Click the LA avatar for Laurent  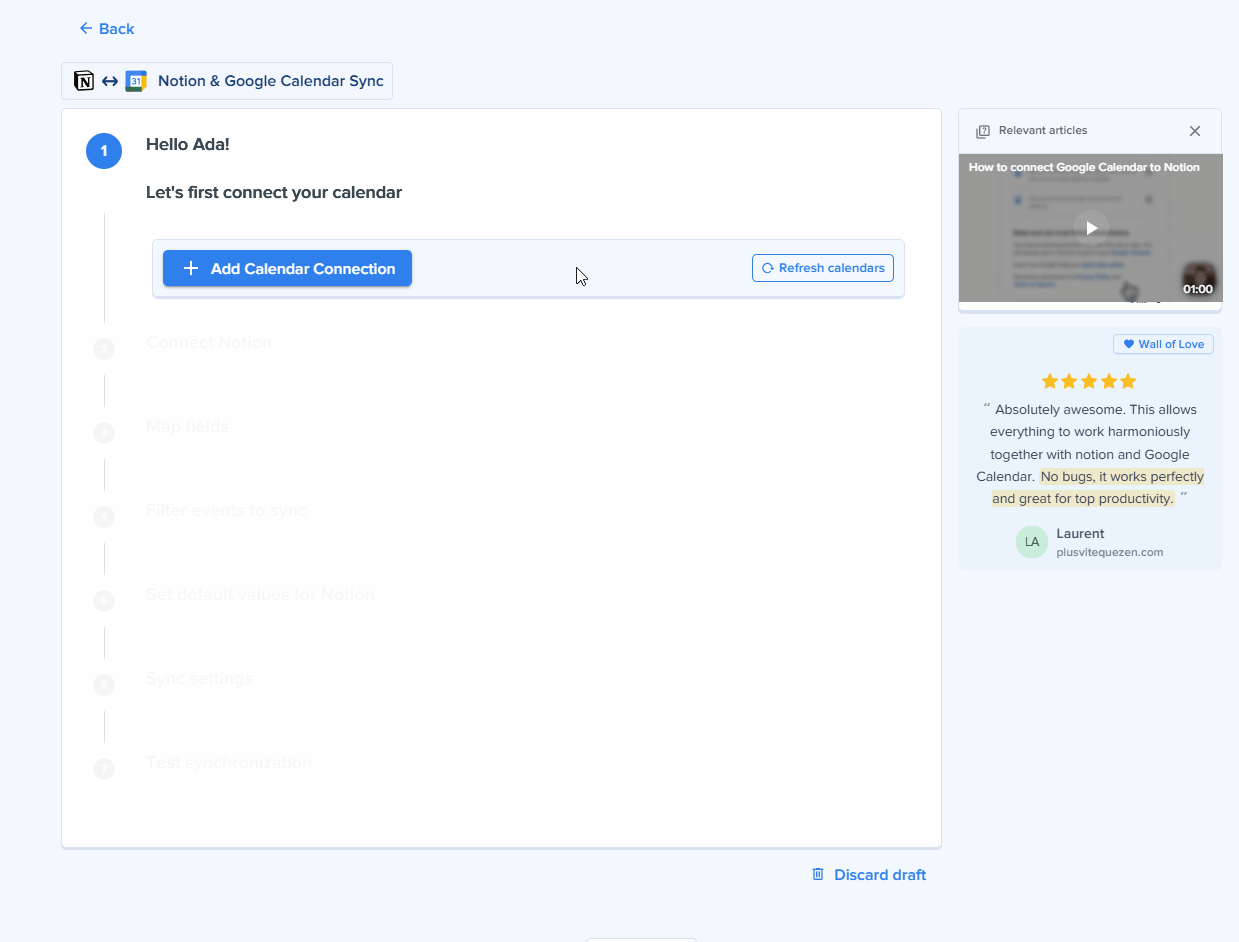(x=1032, y=542)
